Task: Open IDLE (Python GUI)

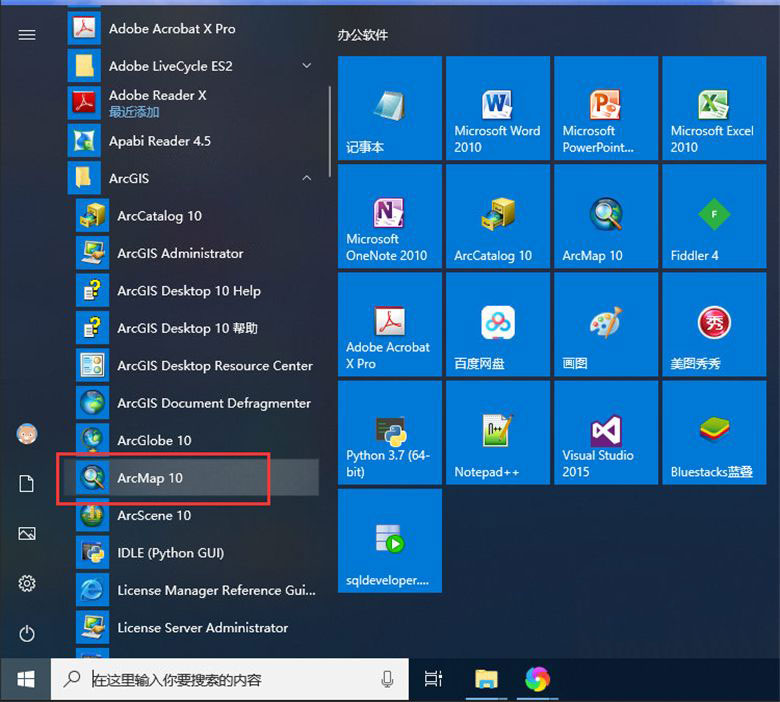Action: (197, 553)
